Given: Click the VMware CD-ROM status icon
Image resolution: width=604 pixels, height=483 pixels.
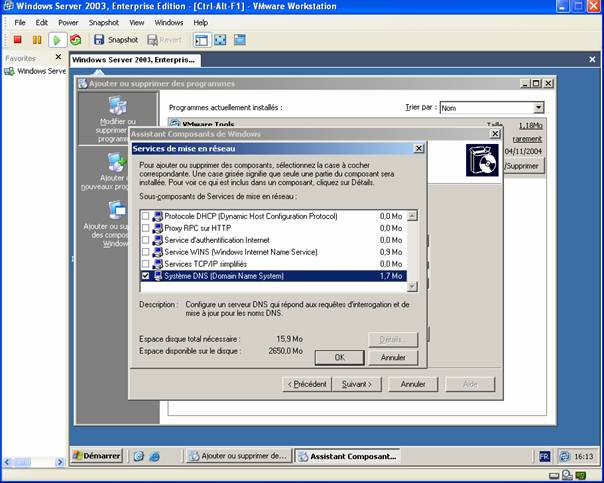Looking at the screenshot, I should click(567, 475).
